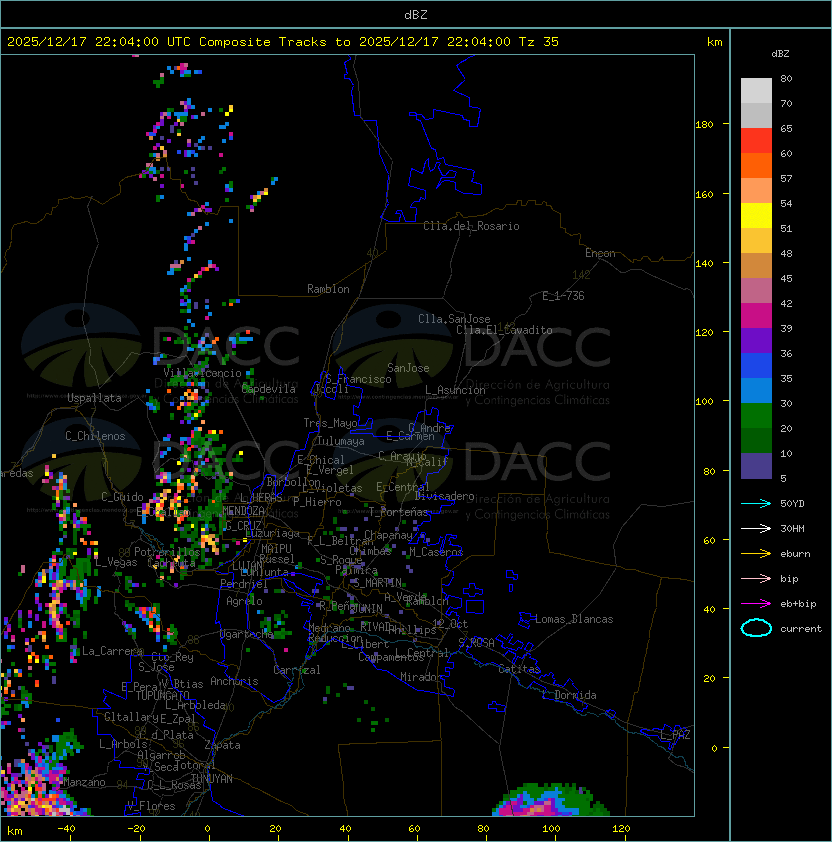Click the pink bip arrow icon
The width and height of the screenshot is (832, 842).
pos(756,578)
